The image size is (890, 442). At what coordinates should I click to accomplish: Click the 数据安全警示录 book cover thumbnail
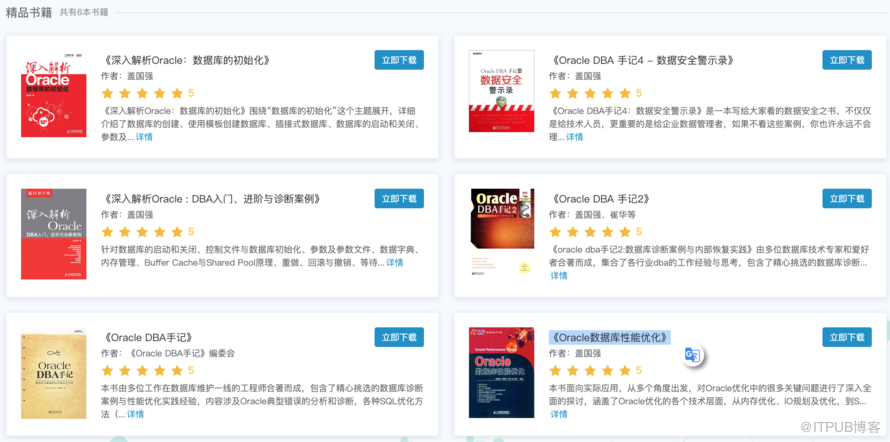point(501,91)
